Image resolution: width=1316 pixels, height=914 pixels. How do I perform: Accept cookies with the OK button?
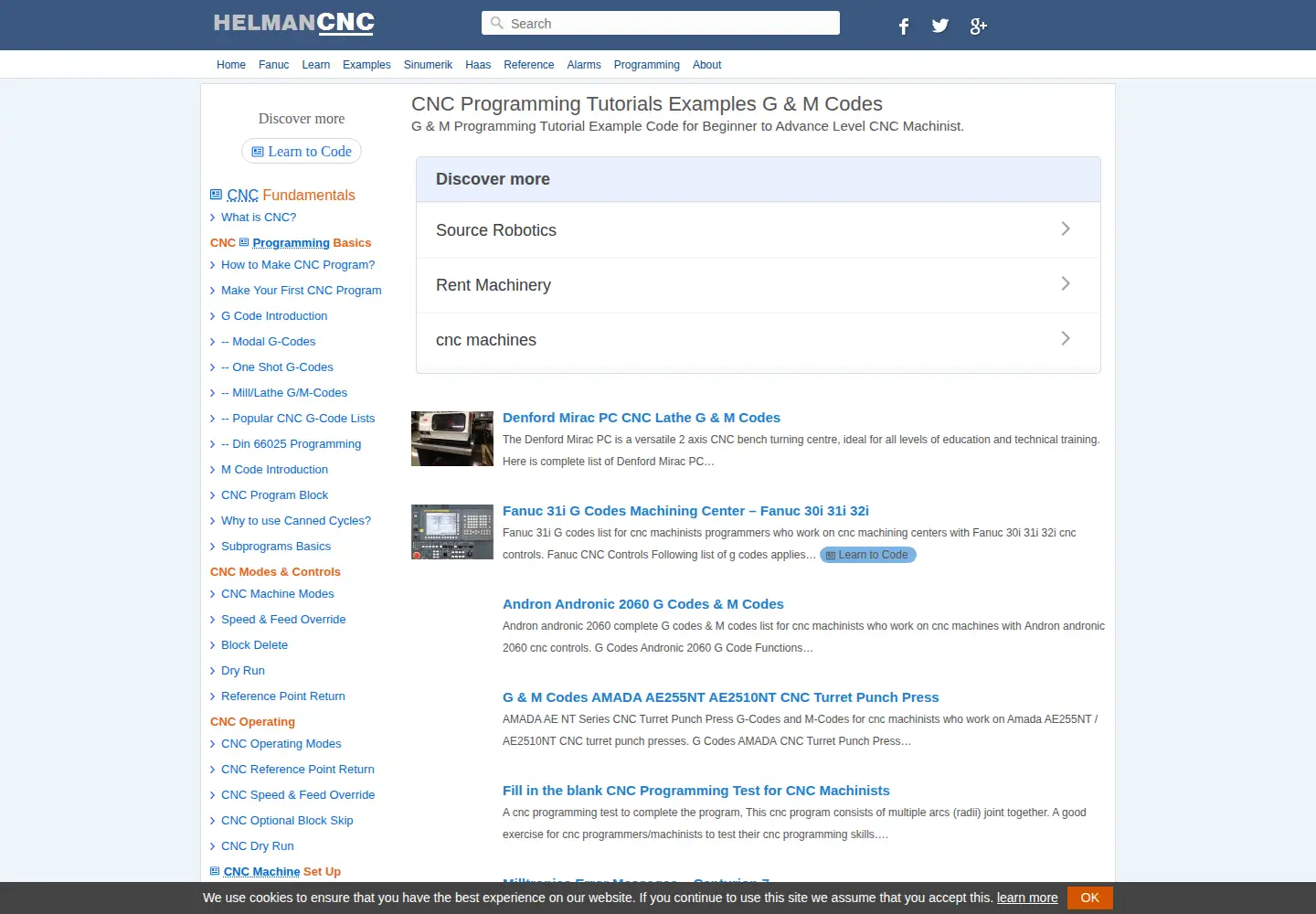coord(1089,898)
